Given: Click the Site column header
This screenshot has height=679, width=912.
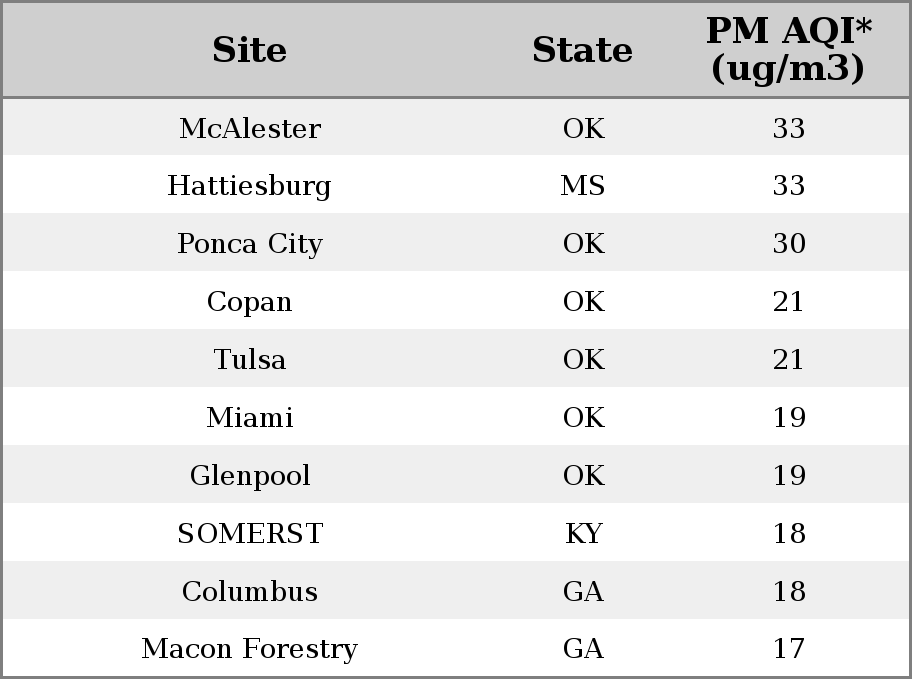Looking at the screenshot, I should (x=250, y=50).
